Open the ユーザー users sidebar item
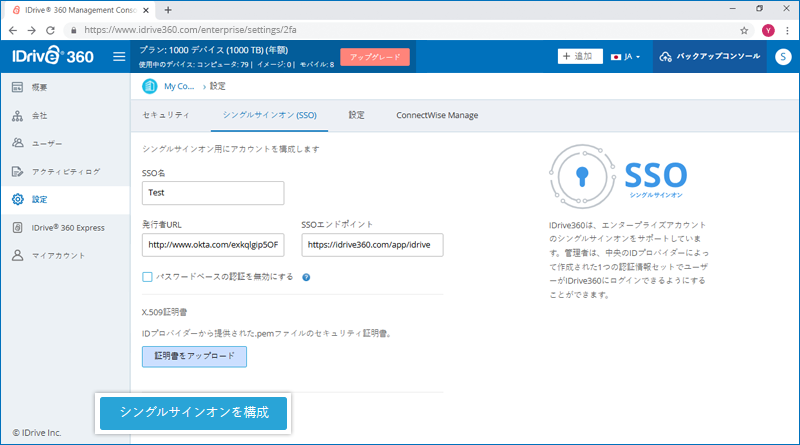This screenshot has width=800, height=445. pos(65,143)
